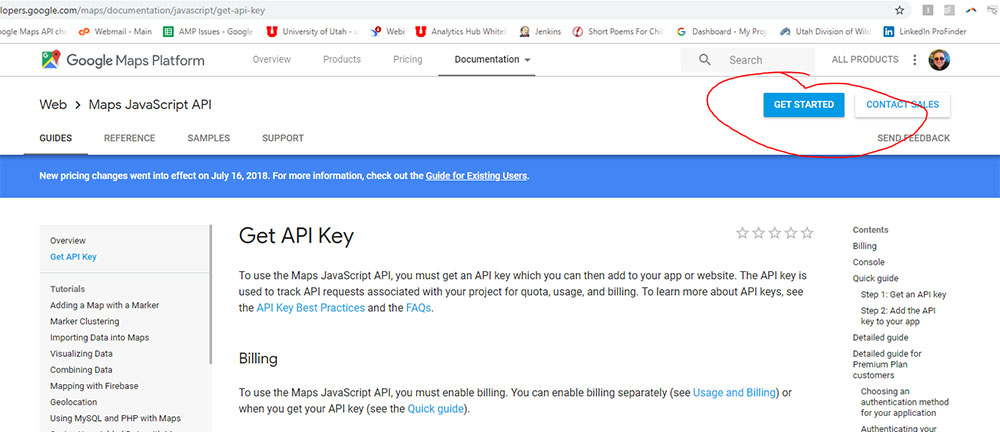Open the Mapping with Firebase tutorial

[x=94, y=386]
